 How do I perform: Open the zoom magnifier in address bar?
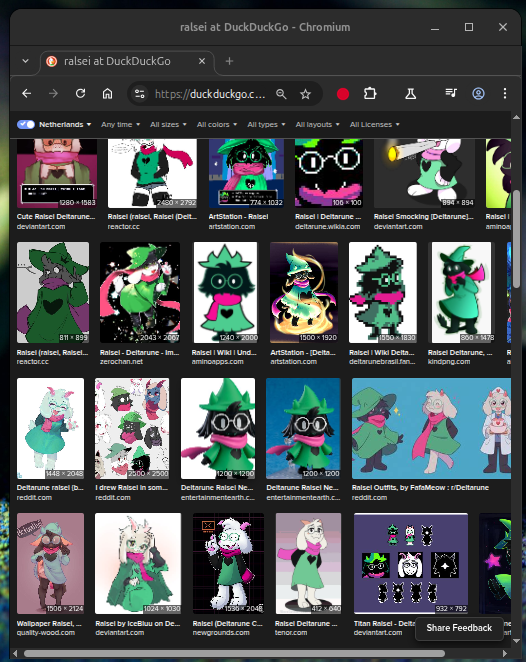281,94
